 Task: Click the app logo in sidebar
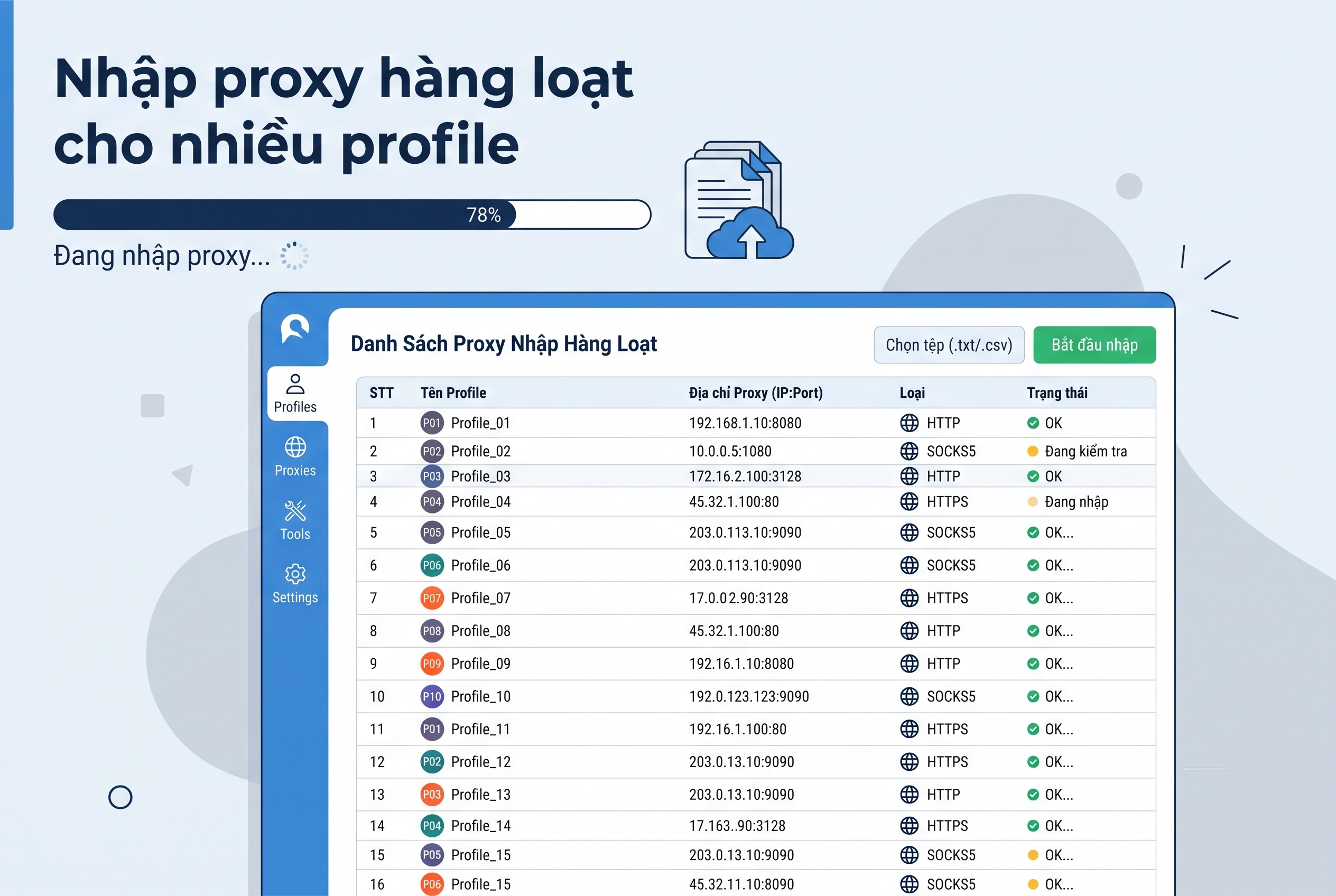[x=295, y=329]
